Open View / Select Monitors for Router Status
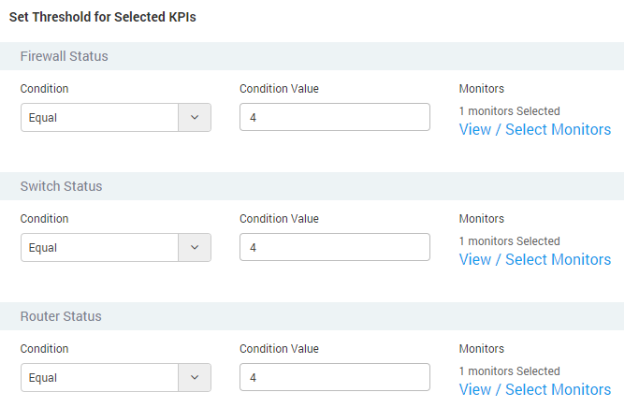The width and height of the screenshot is (624, 401). pos(535,389)
